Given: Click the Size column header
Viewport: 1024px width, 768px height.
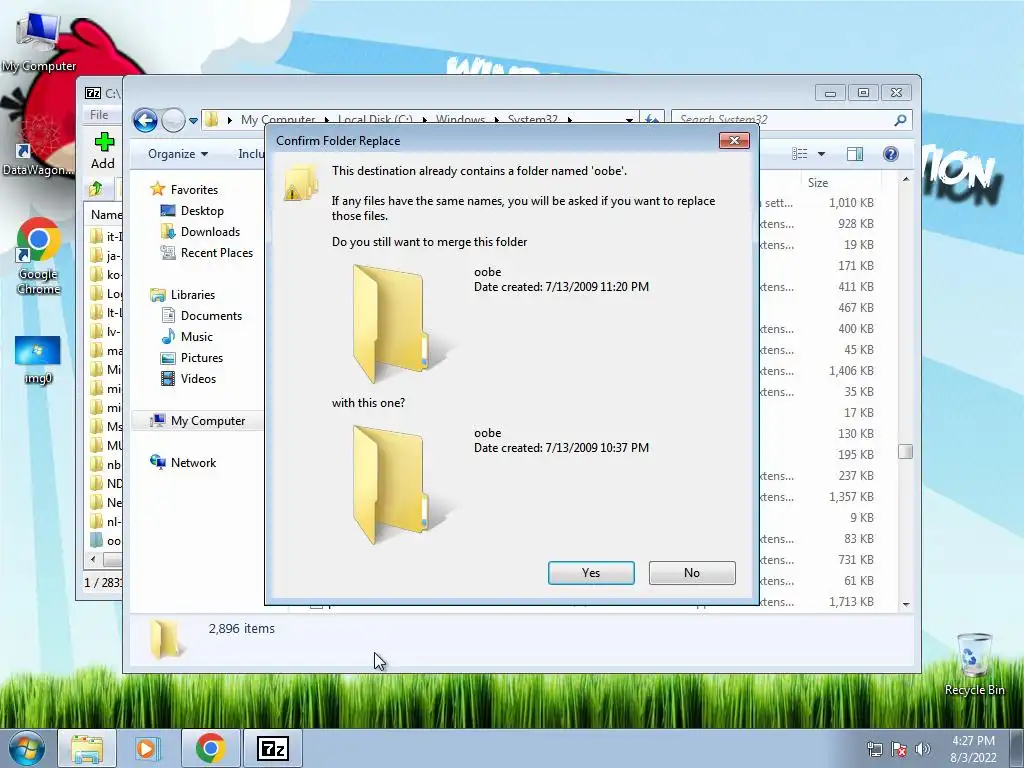Looking at the screenshot, I should (818, 183).
